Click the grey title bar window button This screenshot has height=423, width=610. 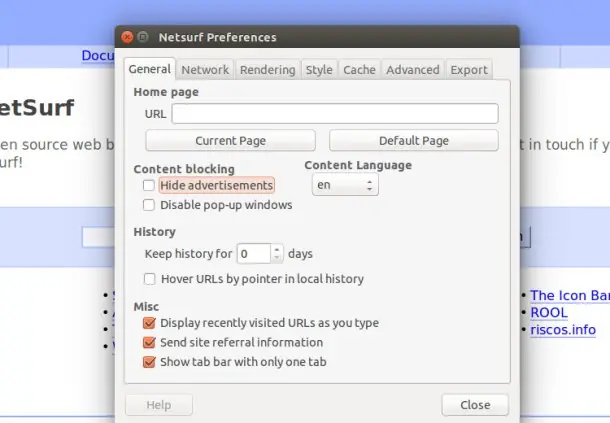pyautogui.click(x=143, y=37)
